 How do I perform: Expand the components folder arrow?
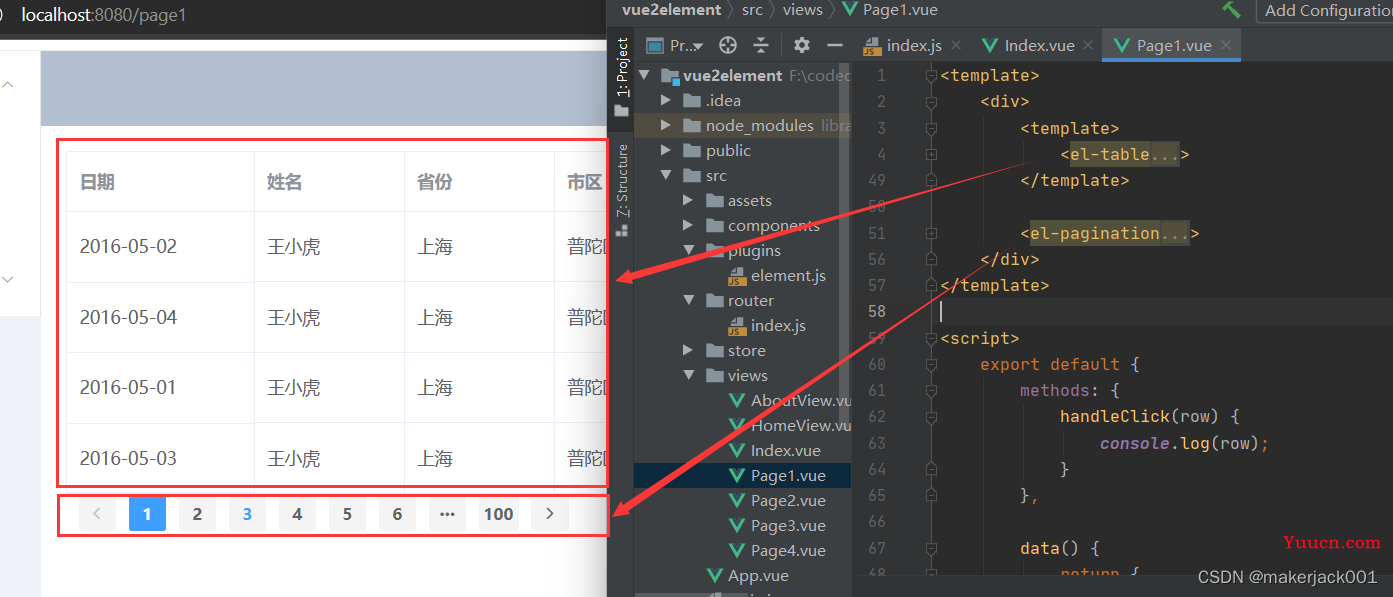tap(688, 225)
